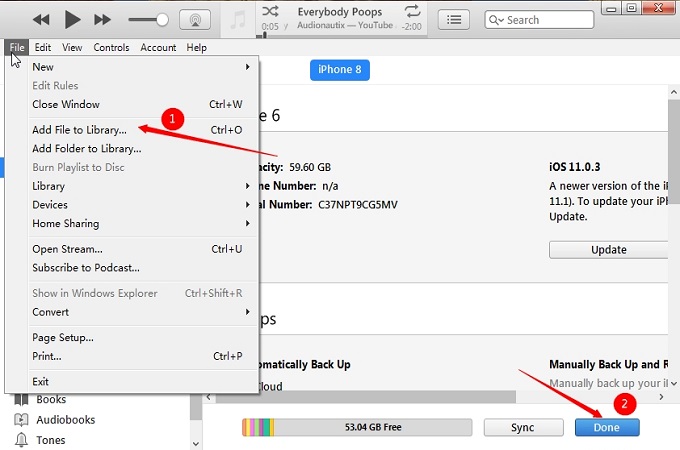The width and height of the screenshot is (680, 450).
Task: Click the Done button
Action: pos(607,427)
